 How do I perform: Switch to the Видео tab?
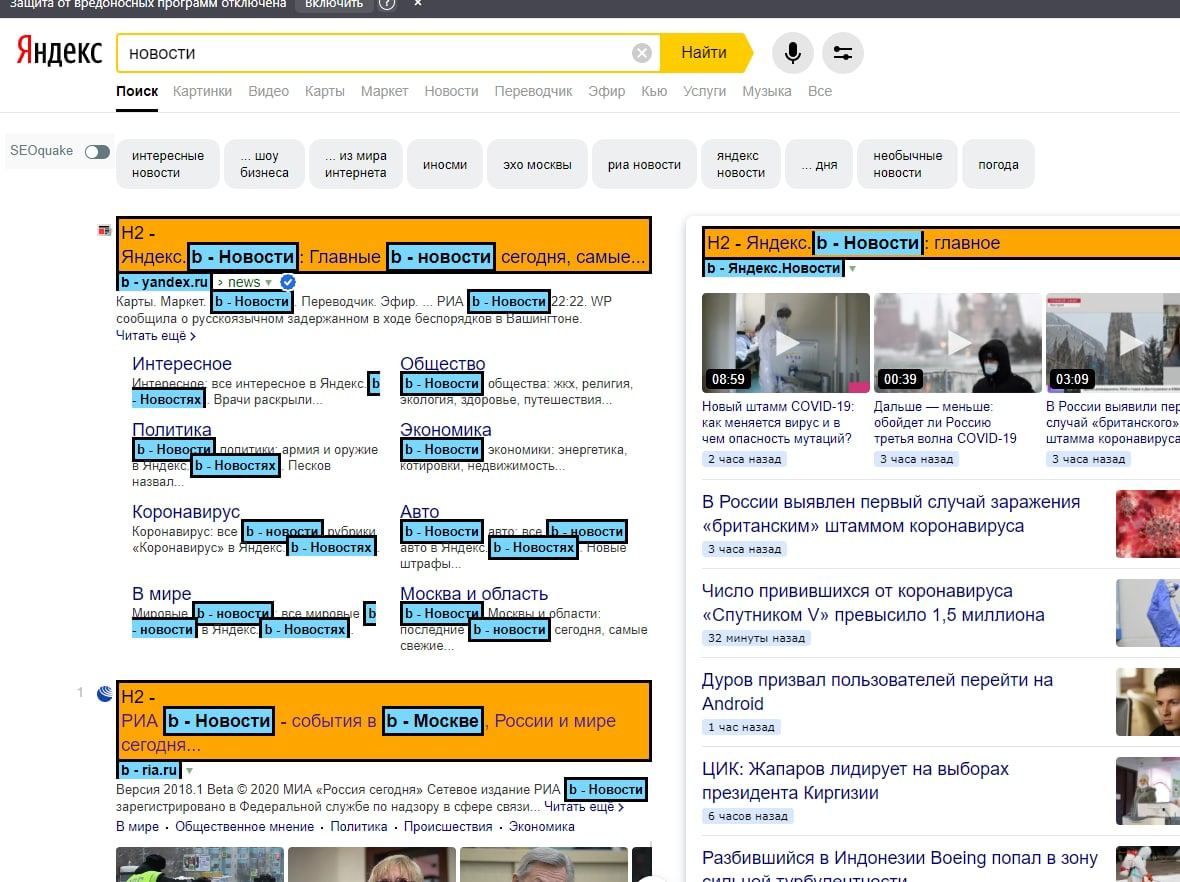coord(269,91)
